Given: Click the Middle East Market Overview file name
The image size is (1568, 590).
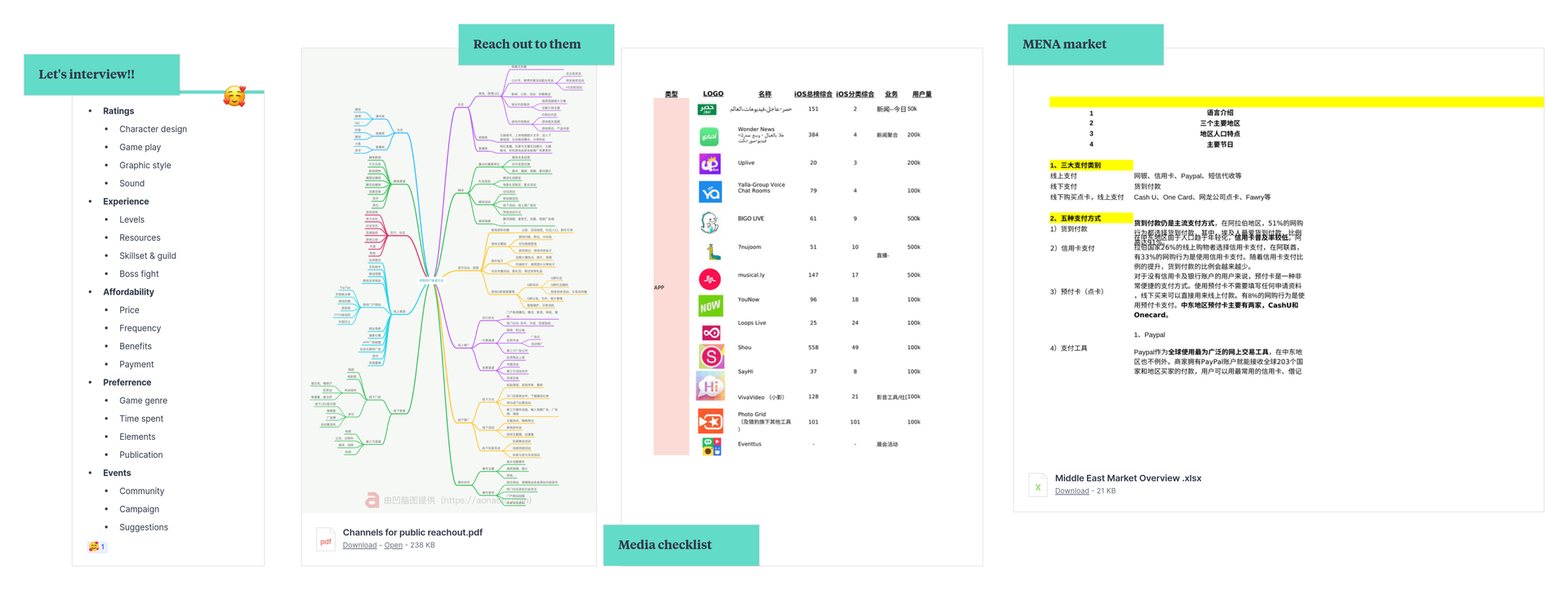Looking at the screenshot, I should (1128, 478).
